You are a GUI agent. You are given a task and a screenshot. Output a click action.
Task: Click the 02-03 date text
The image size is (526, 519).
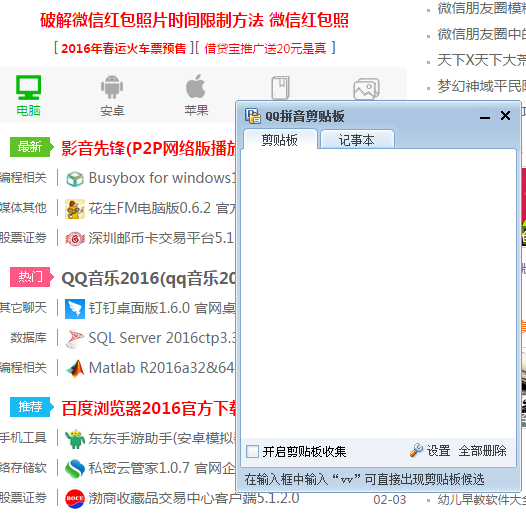pyautogui.click(x=389, y=500)
